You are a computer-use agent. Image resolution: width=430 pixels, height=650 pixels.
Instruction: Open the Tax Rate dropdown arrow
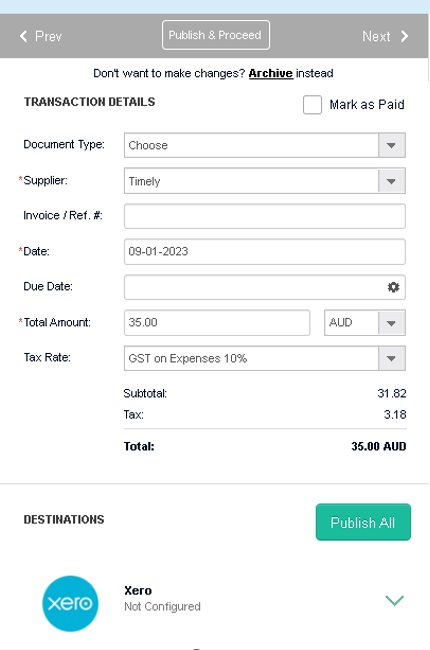391,358
